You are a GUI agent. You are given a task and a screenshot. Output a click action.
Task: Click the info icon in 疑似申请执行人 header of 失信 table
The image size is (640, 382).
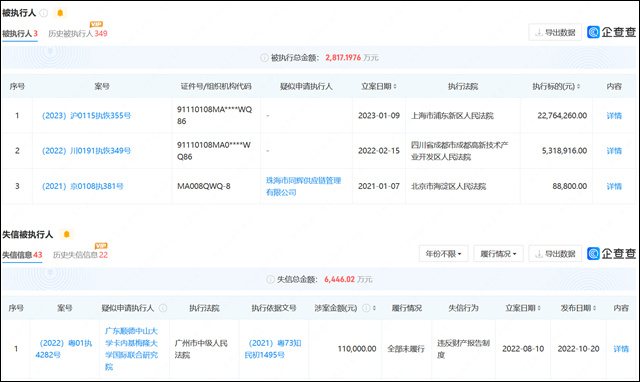tap(163, 308)
